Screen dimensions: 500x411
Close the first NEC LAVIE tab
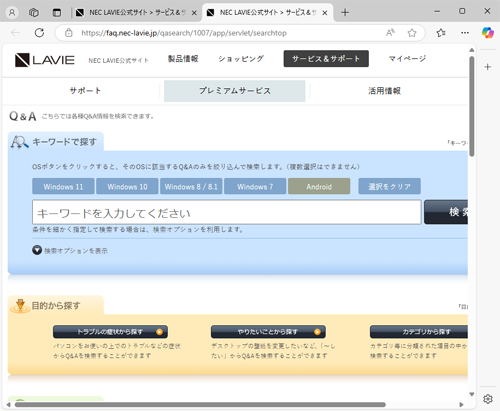pyautogui.click(x=194, y=13)
